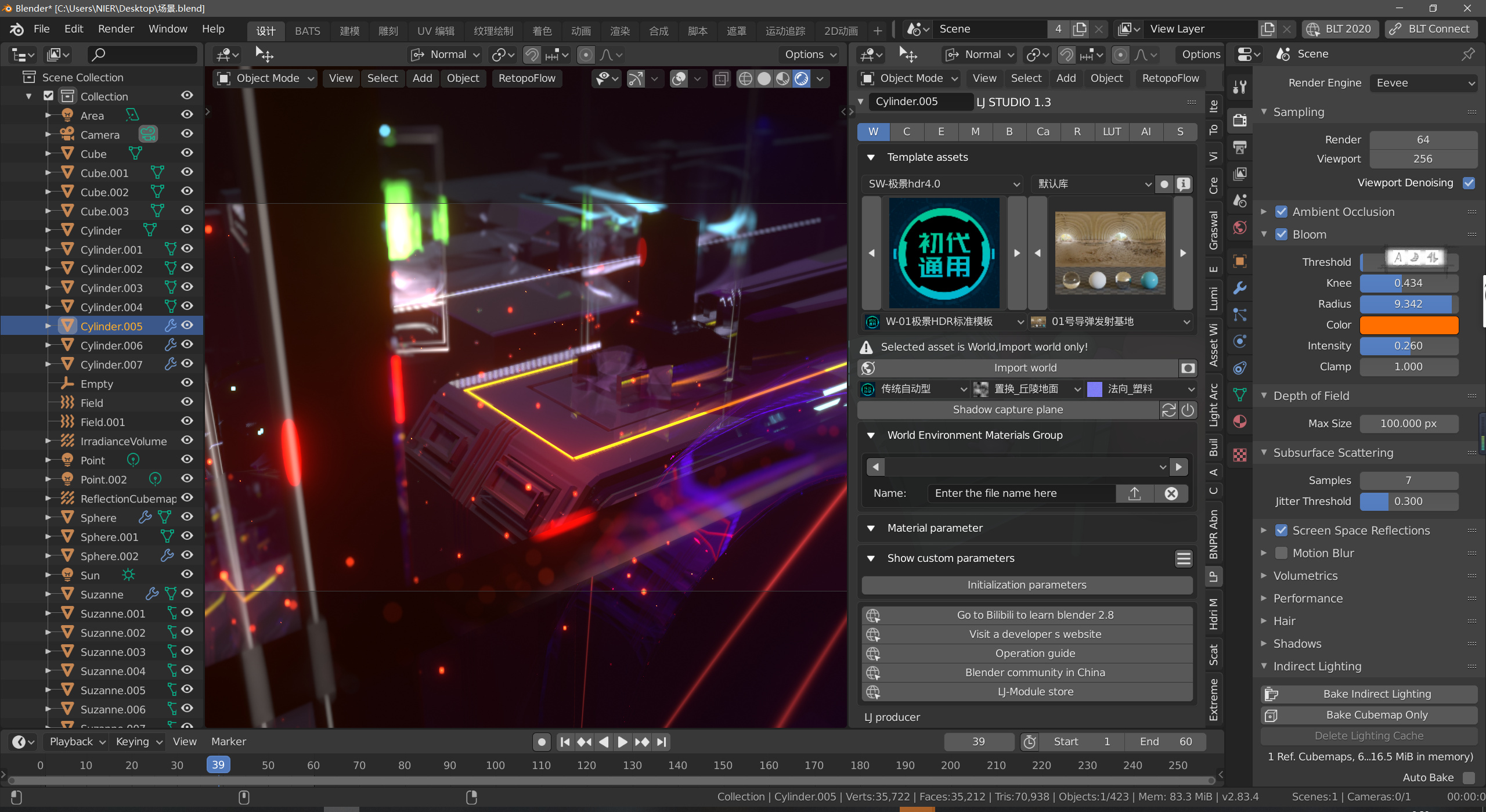Expand the Volumetrics panel
Screen dimensions: 1486x812
point(1305,576)
